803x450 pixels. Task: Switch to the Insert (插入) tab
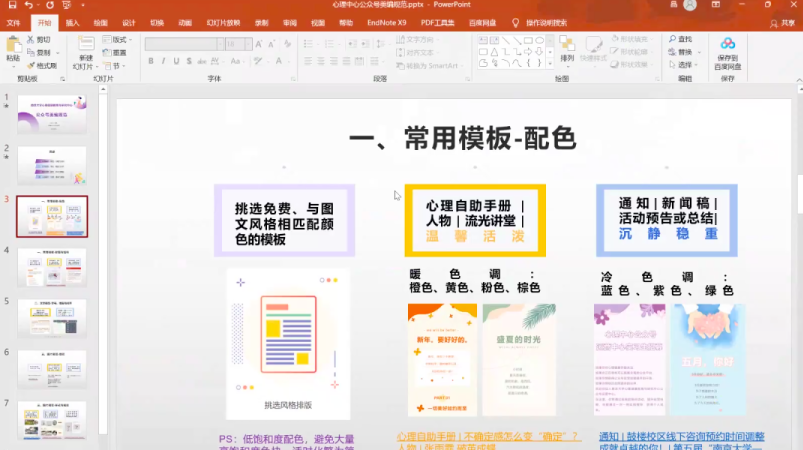tap(73, 23)
